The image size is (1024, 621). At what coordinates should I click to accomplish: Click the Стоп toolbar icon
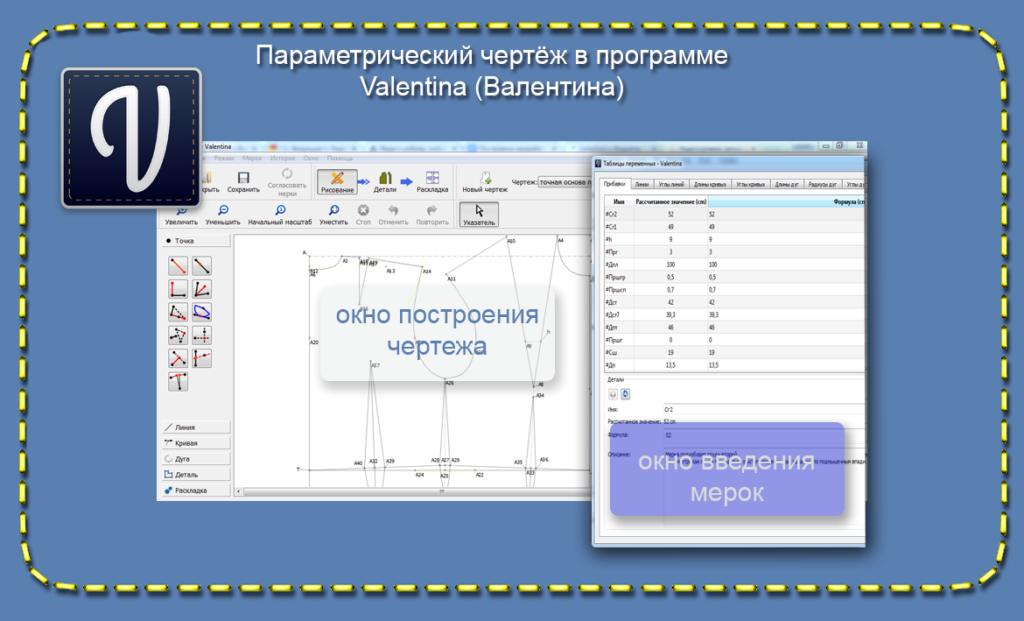tap(363, 215)
